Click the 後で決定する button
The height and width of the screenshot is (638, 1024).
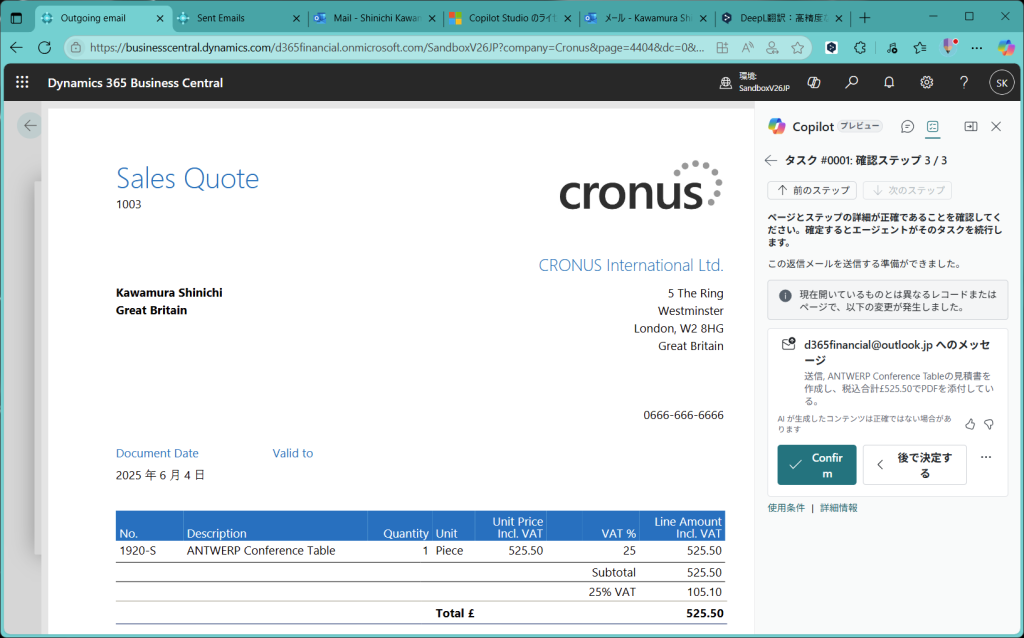[914, 465]
